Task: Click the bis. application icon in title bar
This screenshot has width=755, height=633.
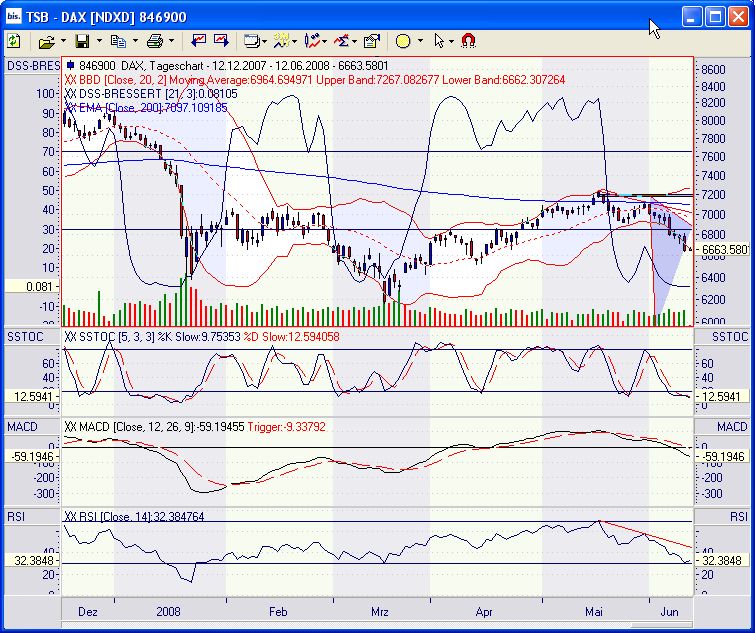Action: pos(13,17)
